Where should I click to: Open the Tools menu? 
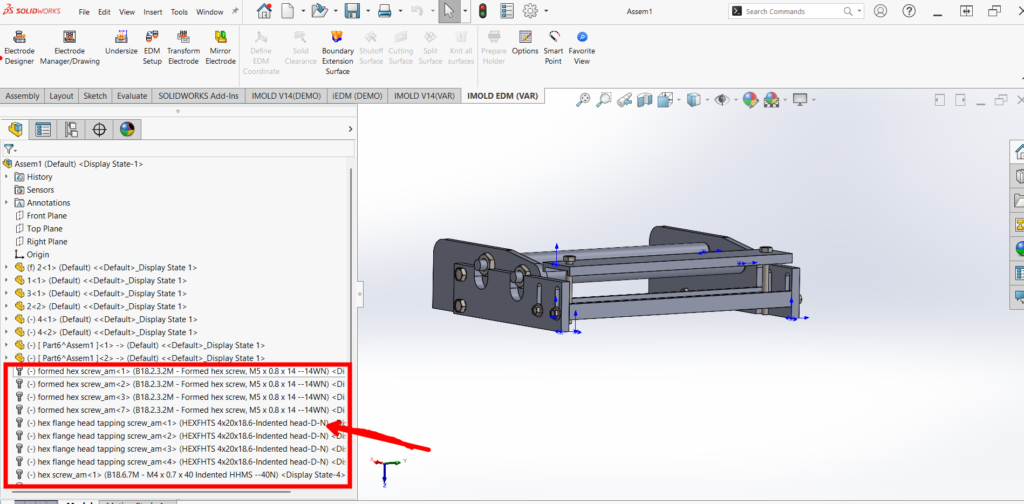click(x=180, y=12)
